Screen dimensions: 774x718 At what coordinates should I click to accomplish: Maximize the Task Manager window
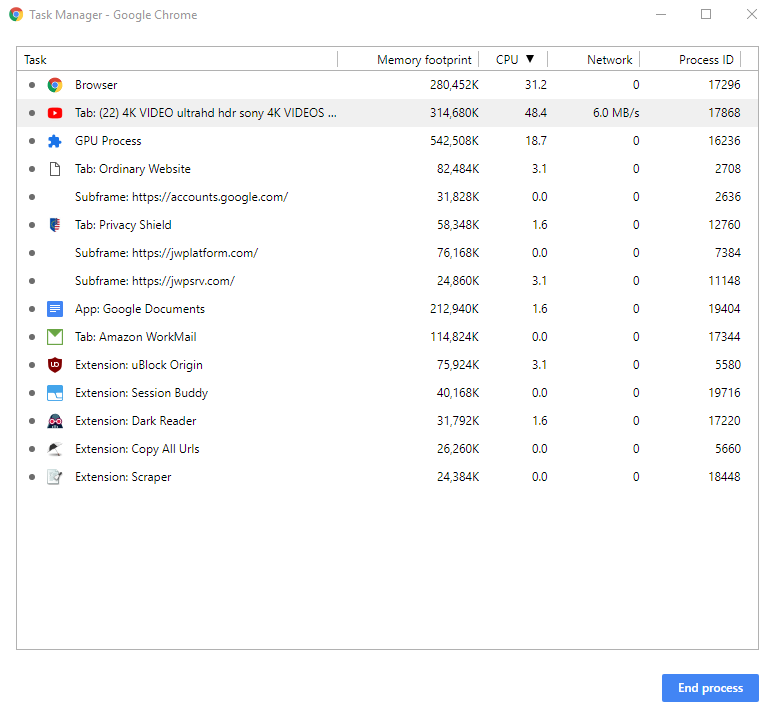[x=706, y=14]
